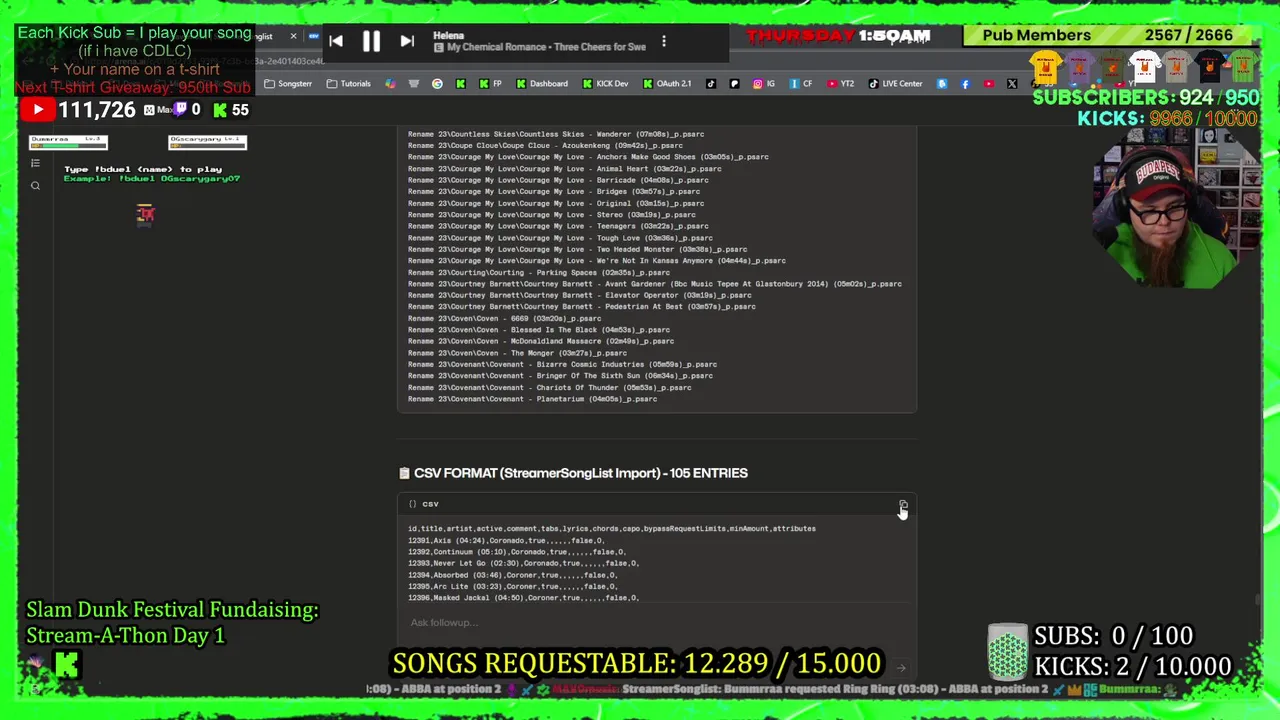This screenshot has height=720, width=1280.
Task: Open the Kick Dashboard bookmark
Action: tap(542, 84)
